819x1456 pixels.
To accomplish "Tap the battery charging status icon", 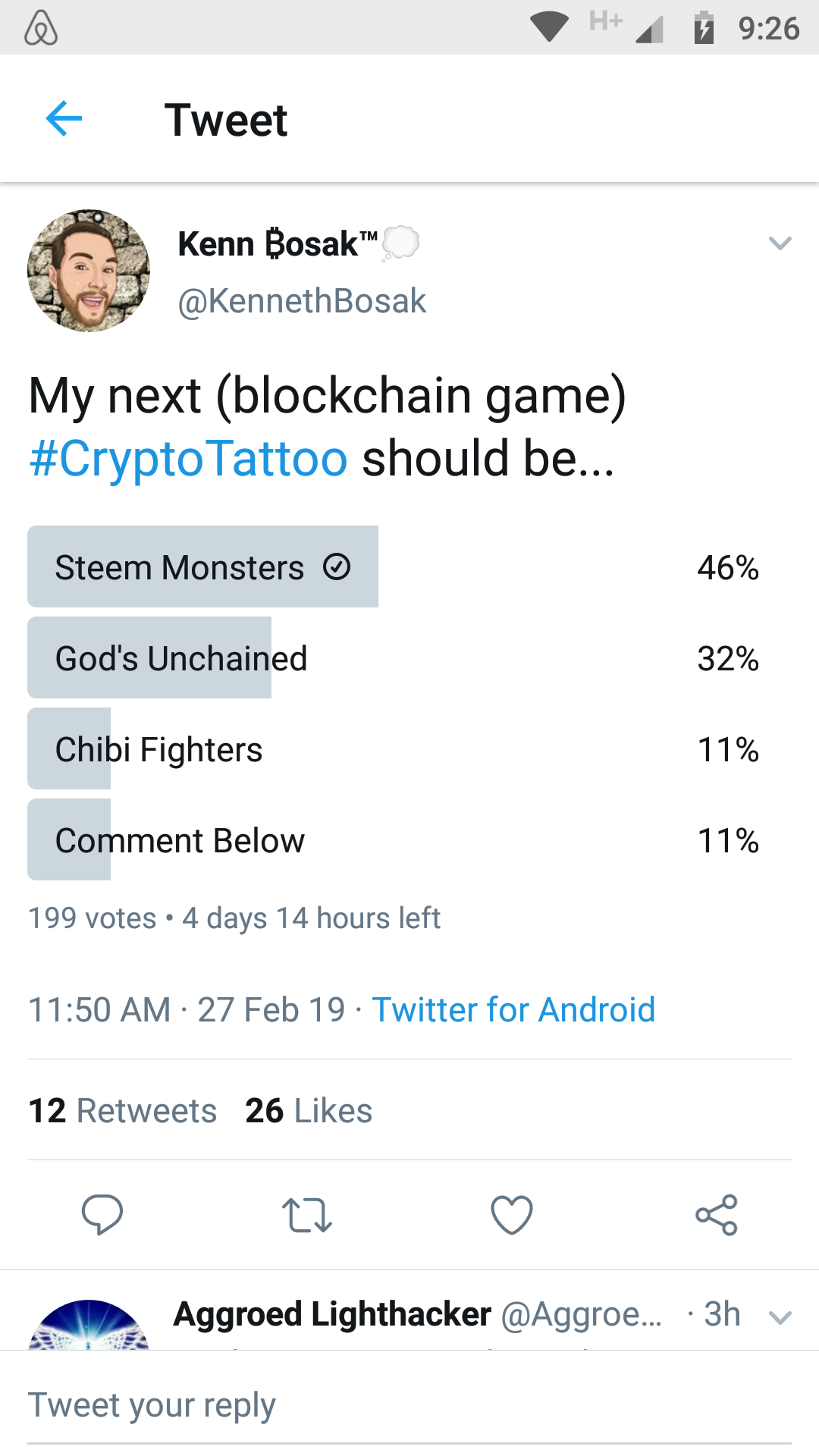I will click(x=704, y=28).
